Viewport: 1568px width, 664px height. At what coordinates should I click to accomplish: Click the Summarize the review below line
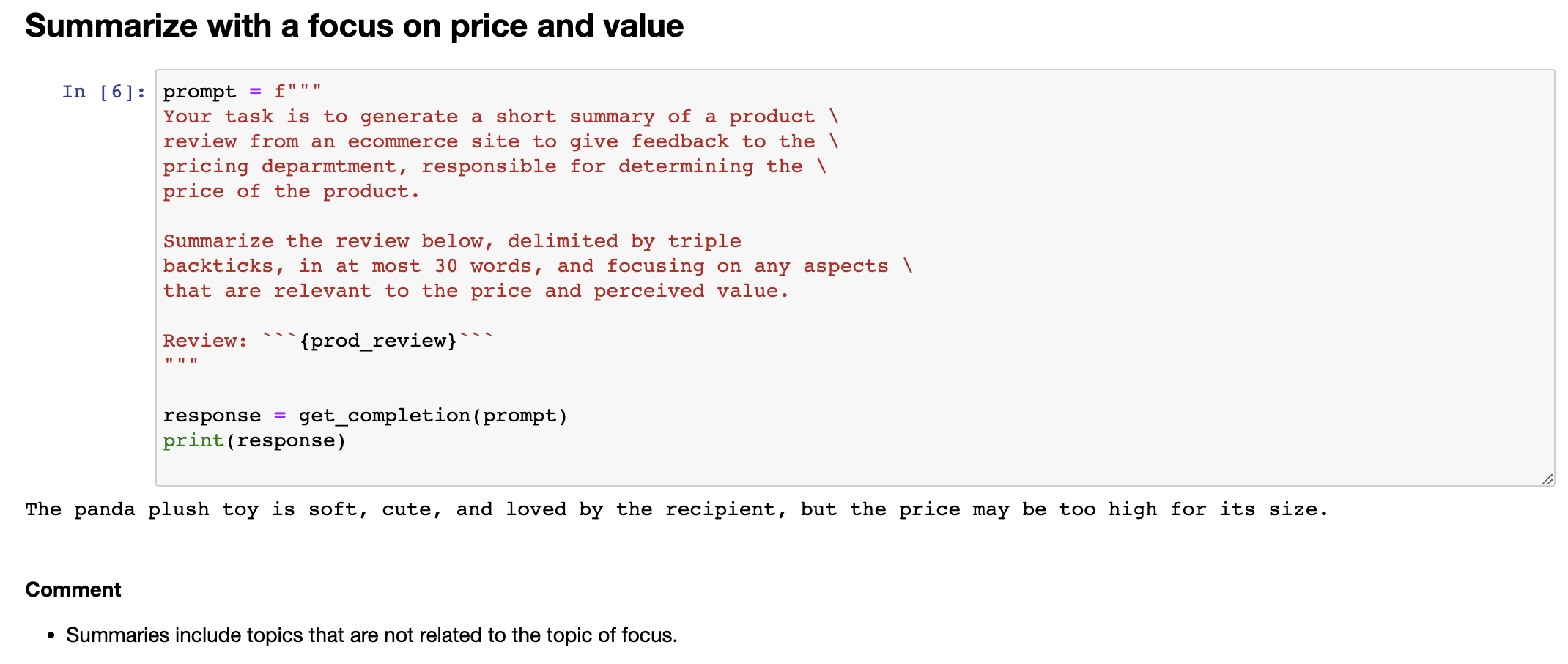point(452,241)
